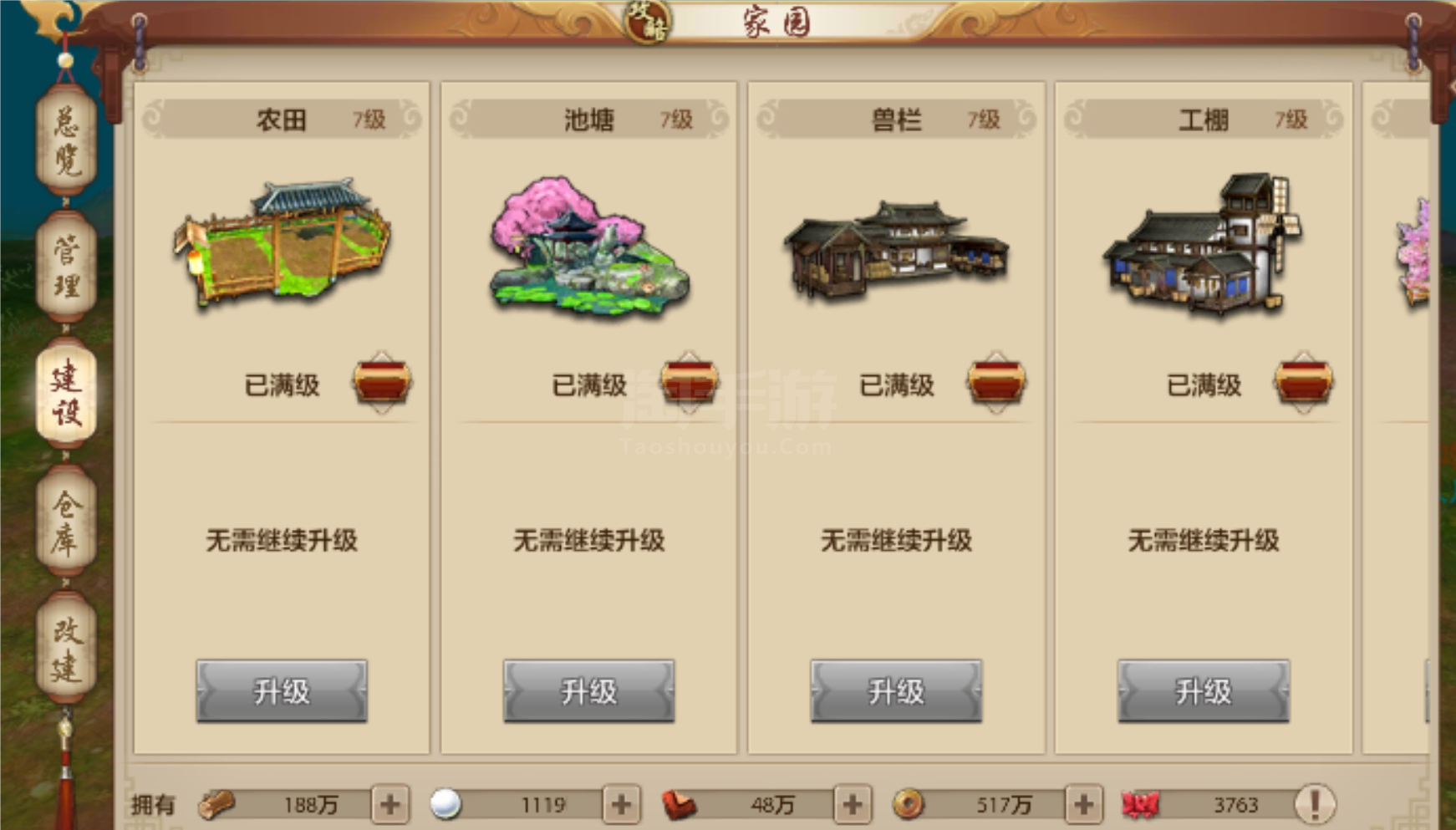This screenshot has width=1456, height=830.
Task: Click the 升级 button under 兽栏
Action: tap(896, 691)
